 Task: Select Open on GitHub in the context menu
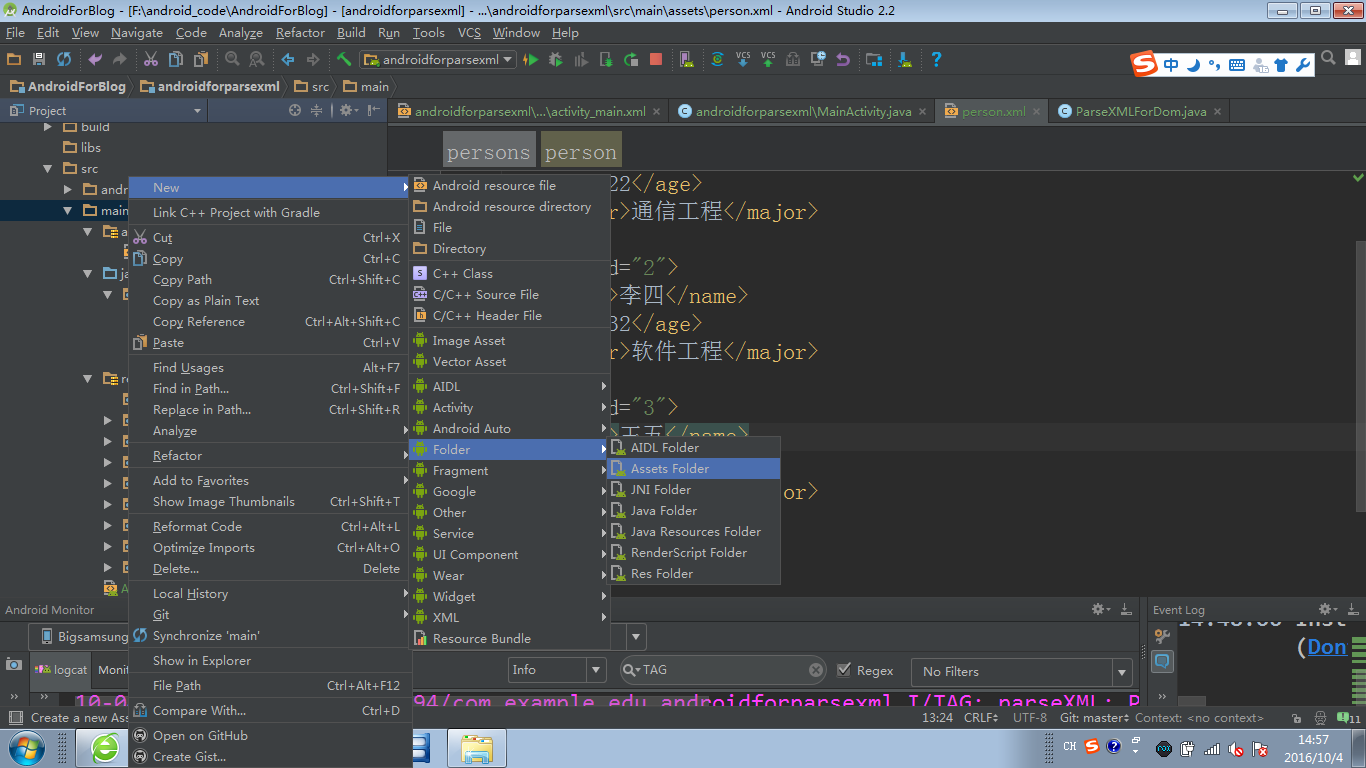270,736
